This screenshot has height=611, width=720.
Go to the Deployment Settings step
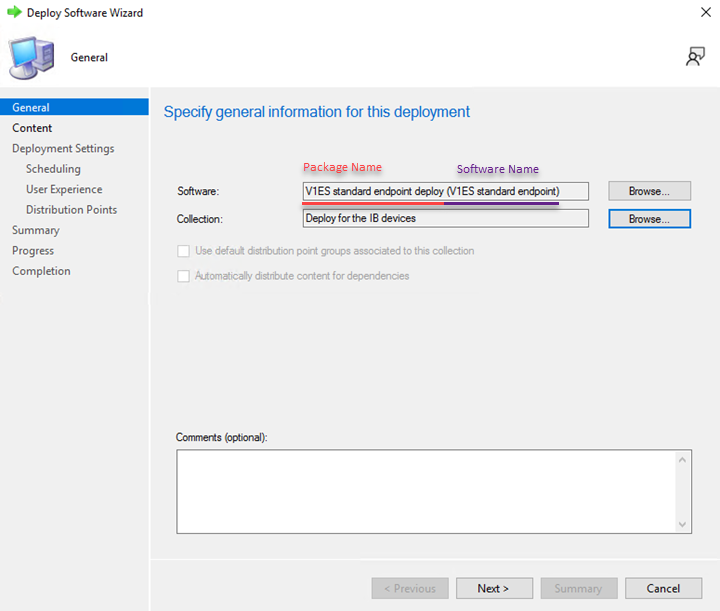click(63, 149)
